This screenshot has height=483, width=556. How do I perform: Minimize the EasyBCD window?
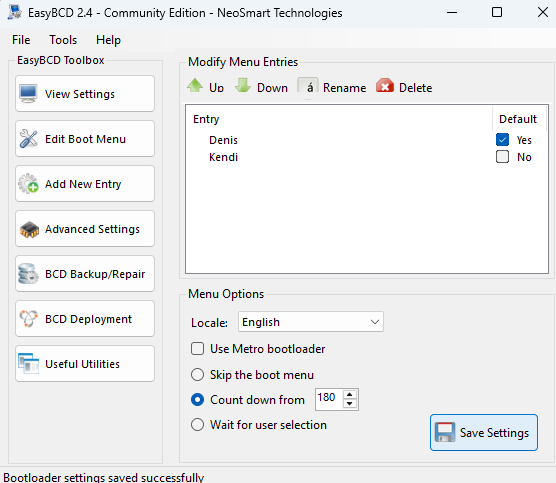click(452, 12)
